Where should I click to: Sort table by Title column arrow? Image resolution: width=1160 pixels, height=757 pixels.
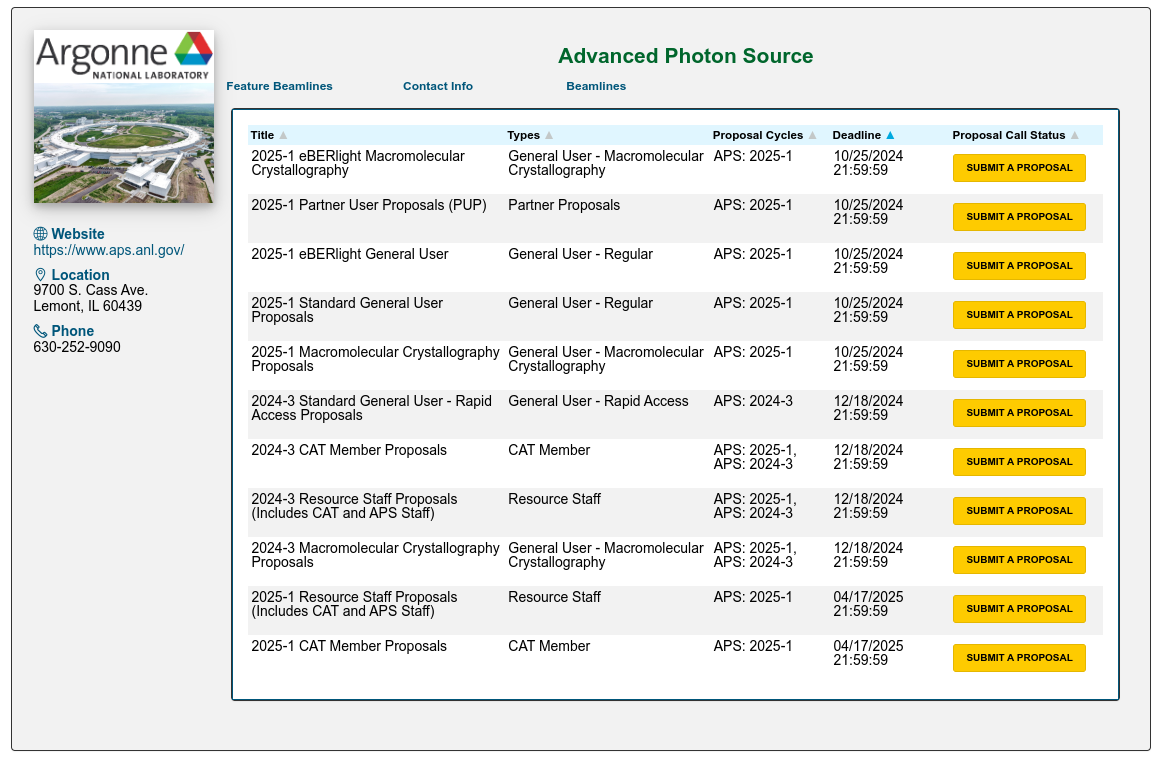(283, 135)
